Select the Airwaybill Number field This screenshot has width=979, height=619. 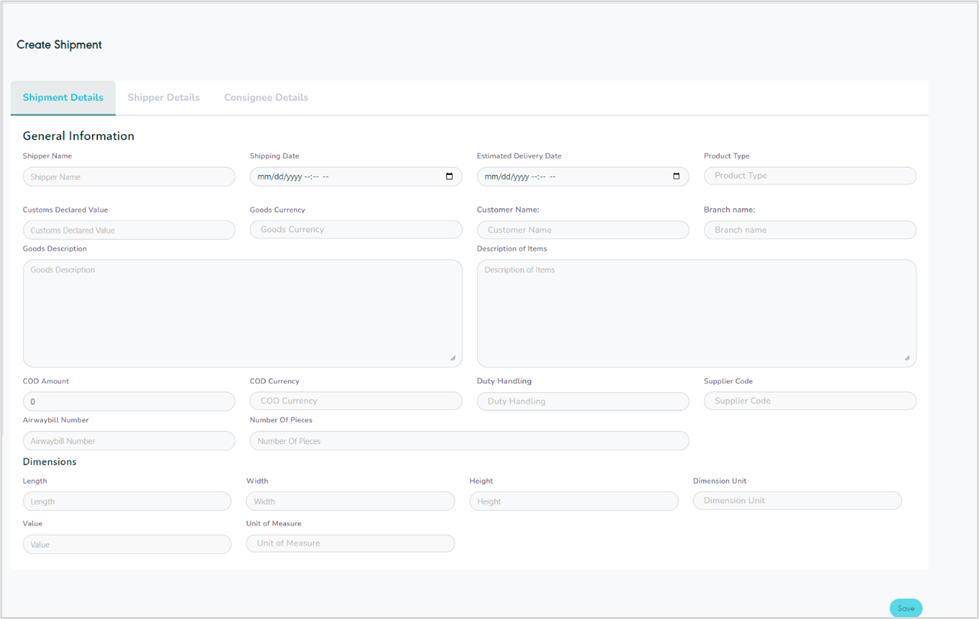point(129,441)
